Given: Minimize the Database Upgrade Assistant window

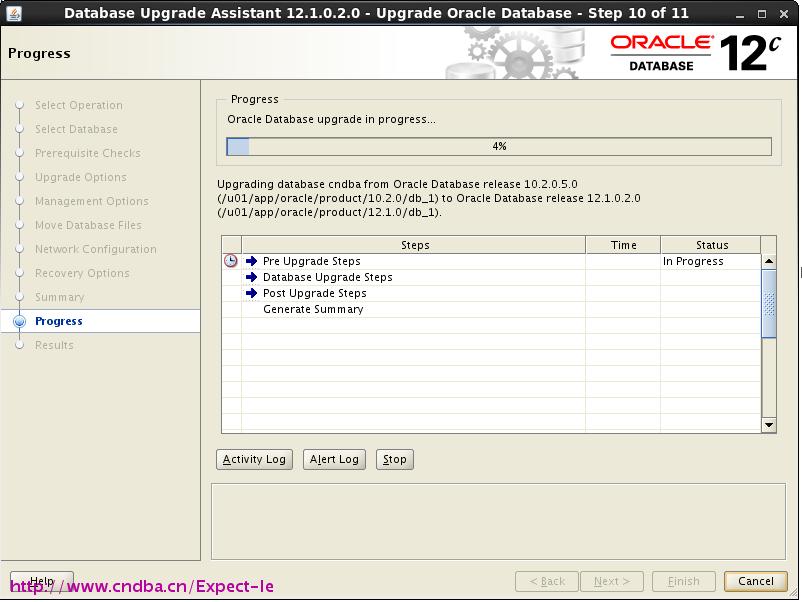Looking at the screenshot, I should click(x=740, y=14).
